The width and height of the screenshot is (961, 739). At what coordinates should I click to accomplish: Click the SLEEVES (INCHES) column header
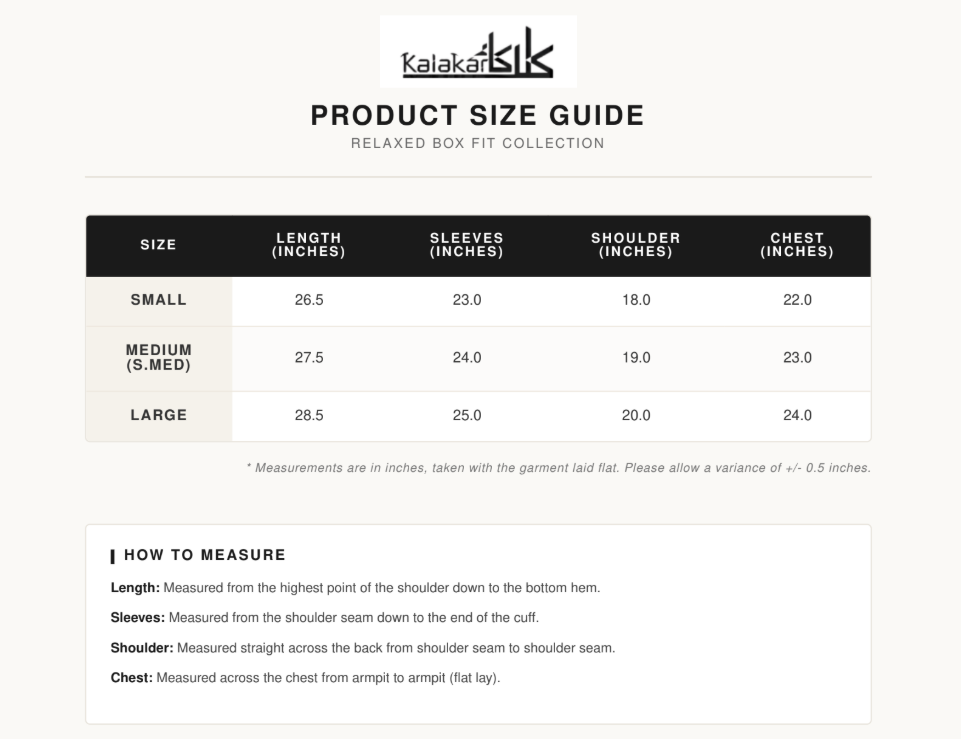point(467,245)
